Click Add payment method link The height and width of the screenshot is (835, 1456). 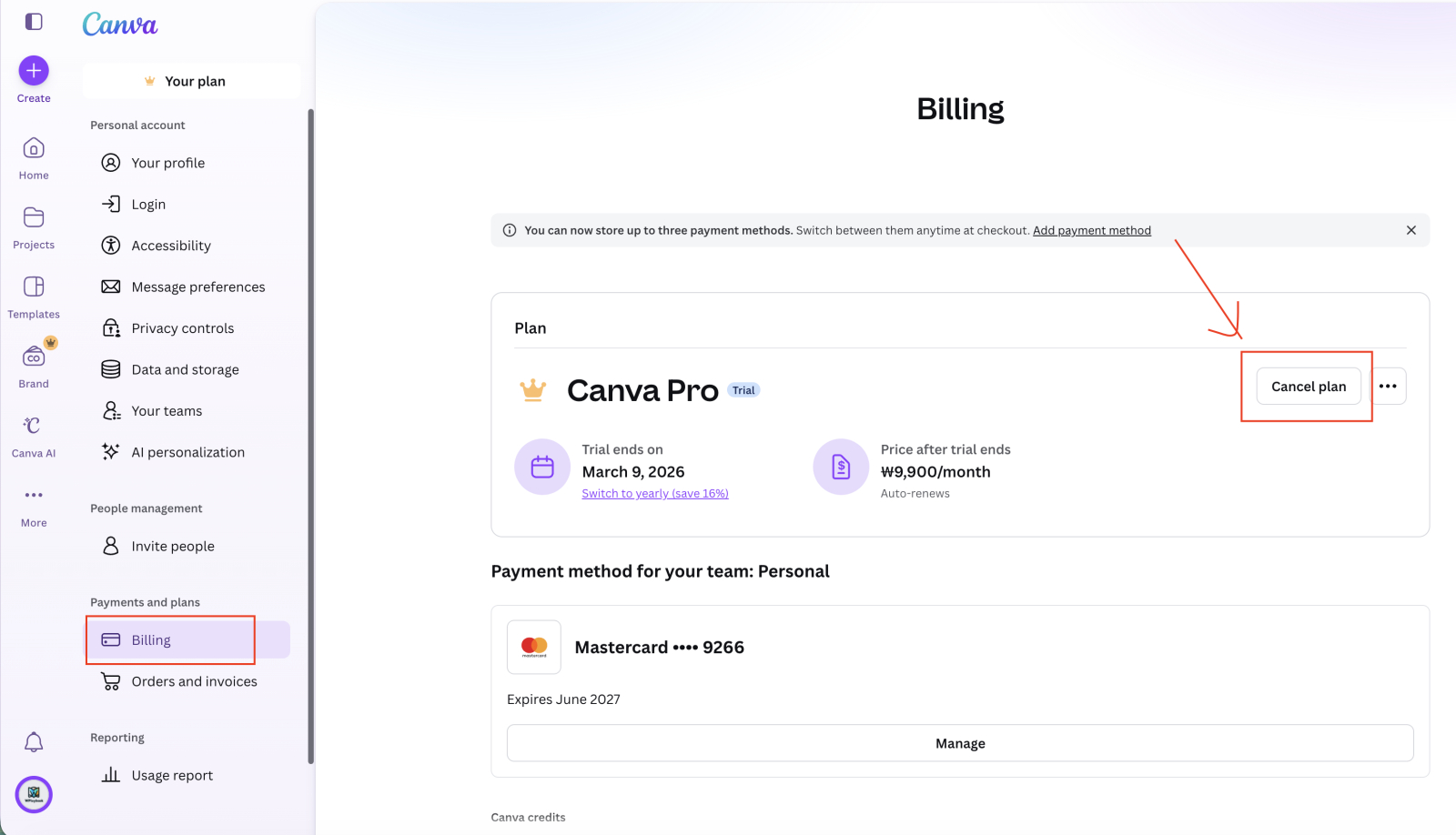1092,230
